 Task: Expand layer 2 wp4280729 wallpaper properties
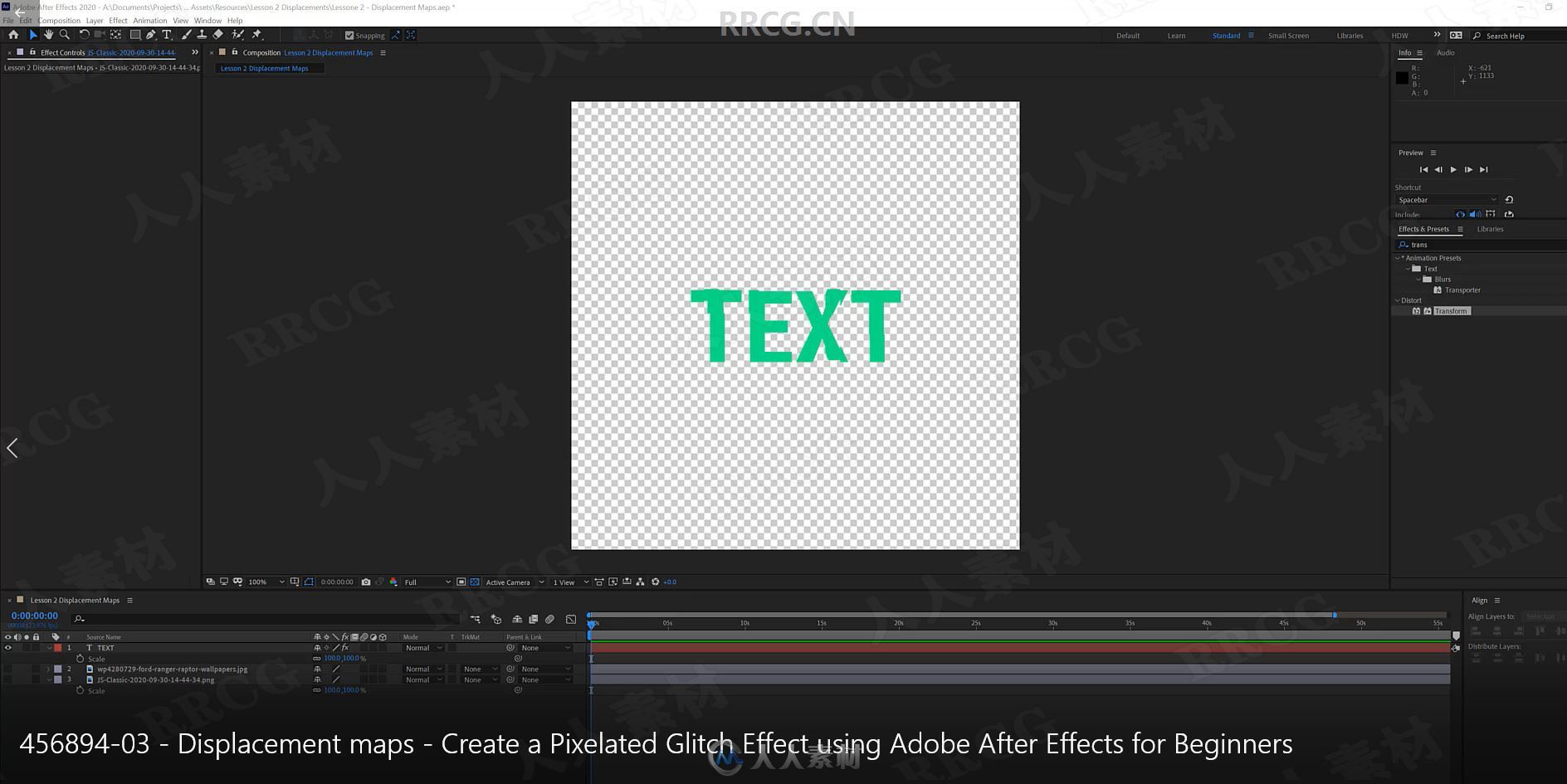pos(48,669)
